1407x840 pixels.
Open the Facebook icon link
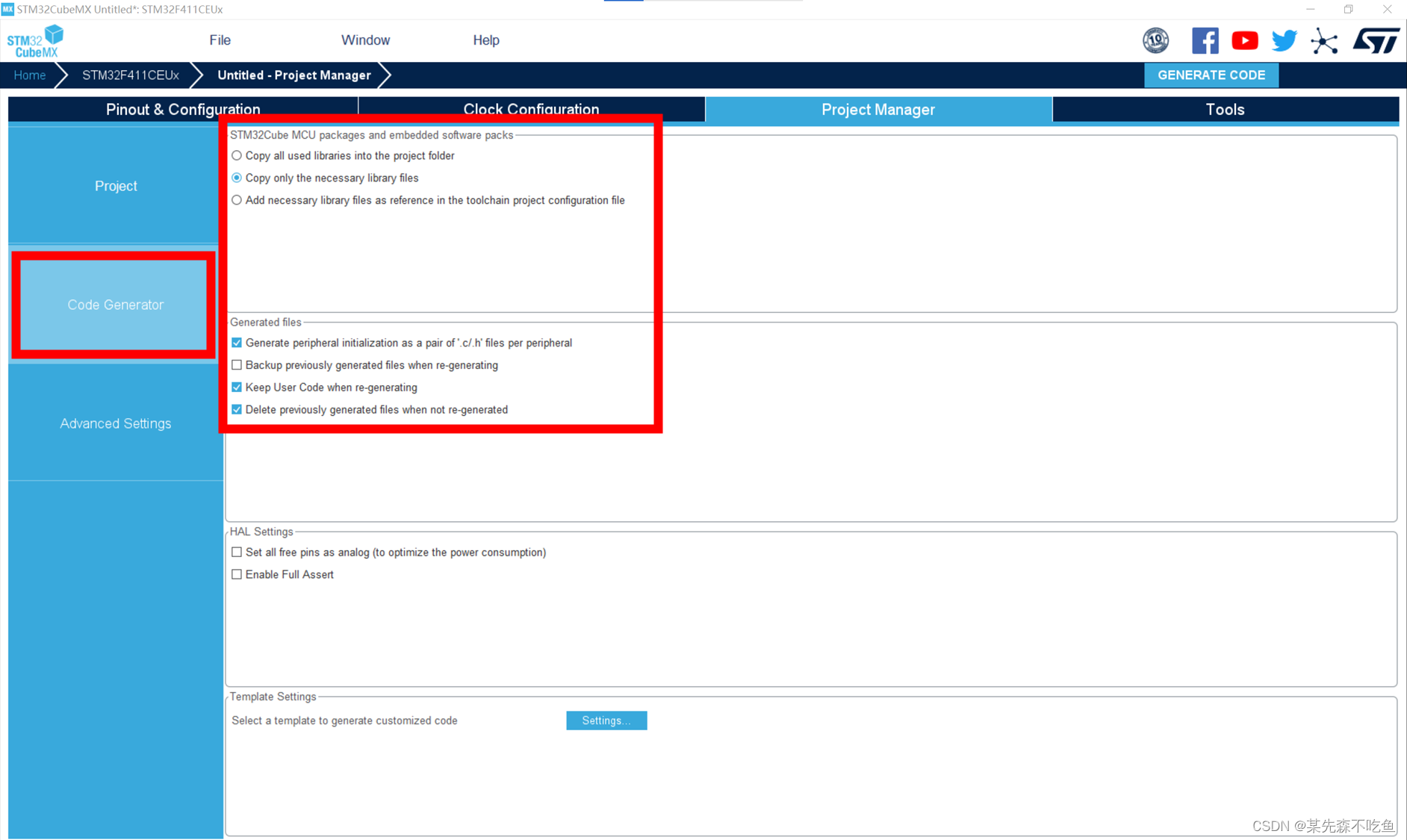(x=1205, y=40)
